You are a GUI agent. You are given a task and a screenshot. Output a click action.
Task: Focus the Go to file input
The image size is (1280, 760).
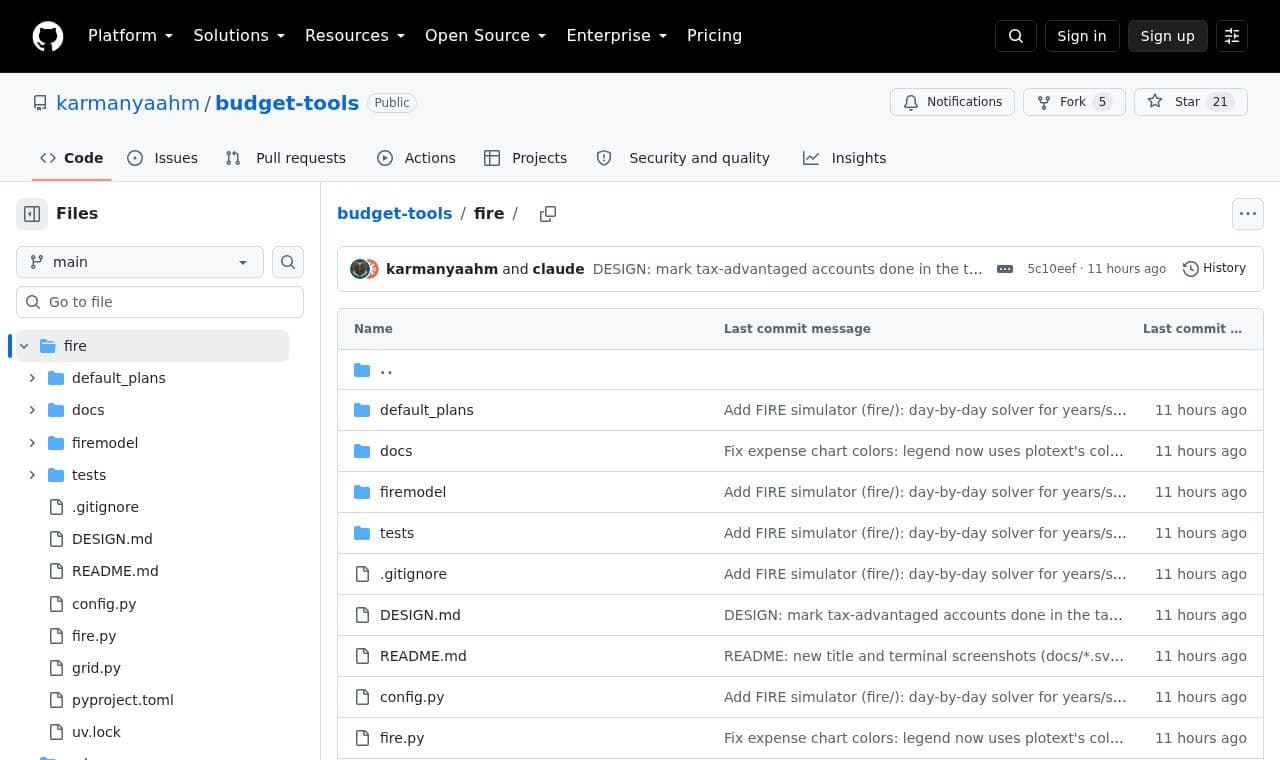pyautogui.click(x=160, y=302)
